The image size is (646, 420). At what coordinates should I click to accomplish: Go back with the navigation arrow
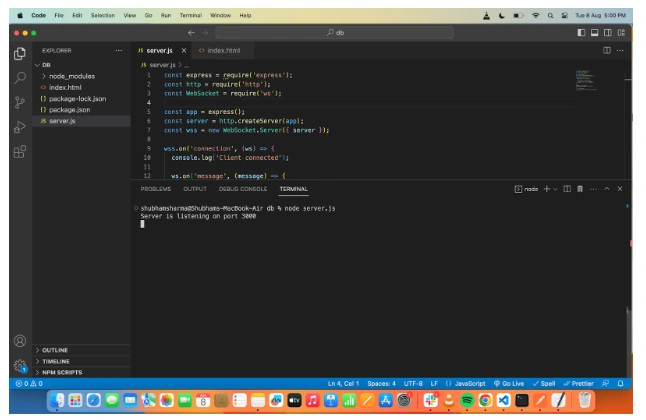[x=191, y=33]
